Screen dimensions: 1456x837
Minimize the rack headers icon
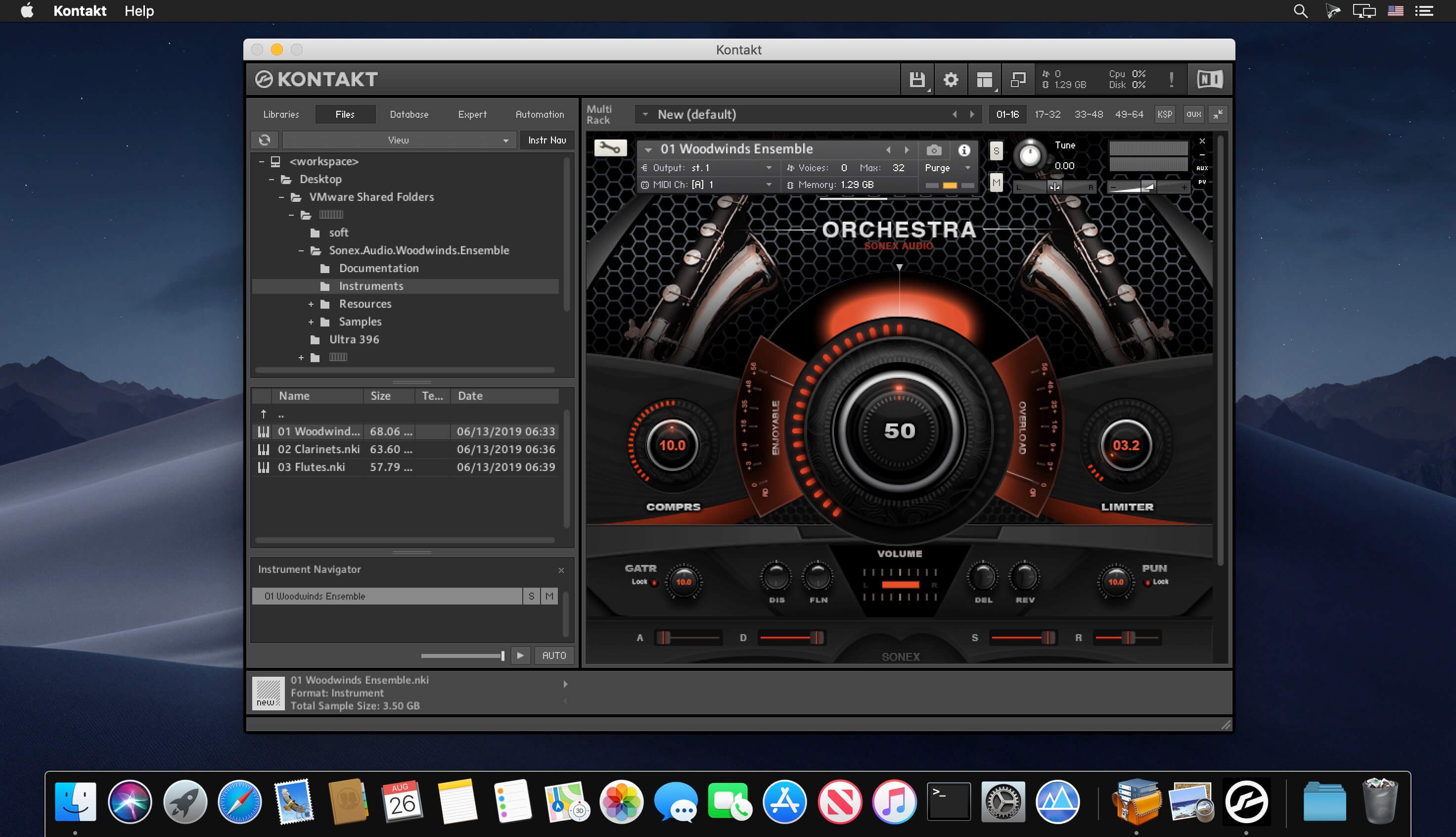(x=1218, y=114)
